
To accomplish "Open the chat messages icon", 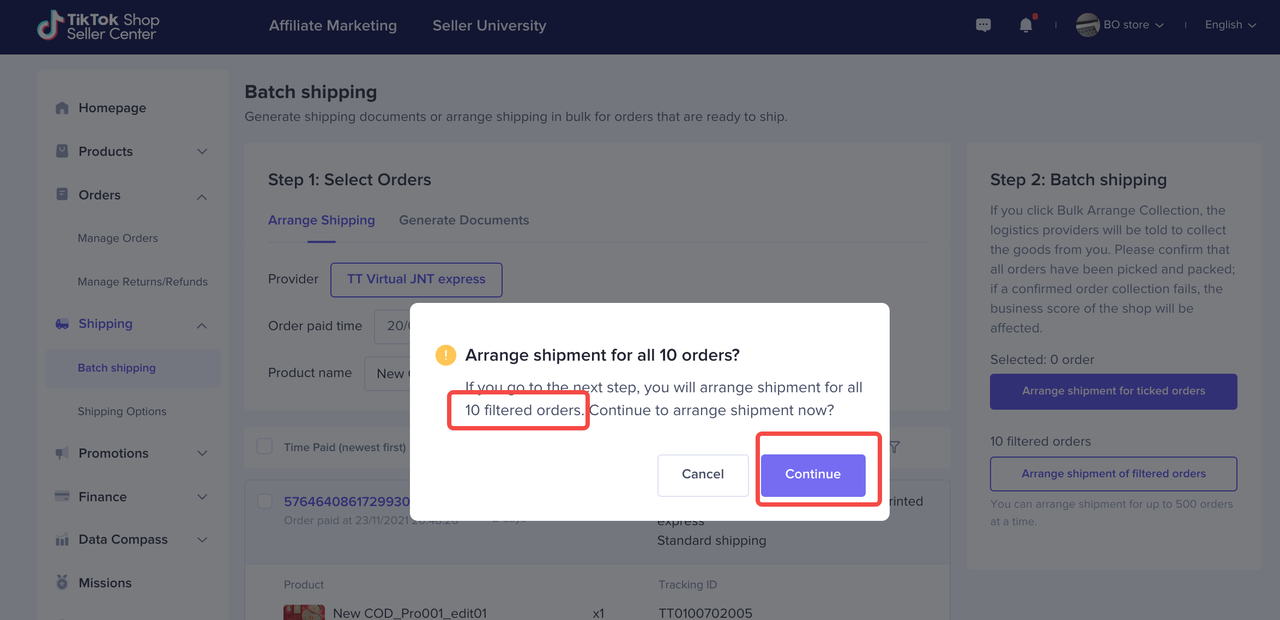I will (x=983, y=25).
